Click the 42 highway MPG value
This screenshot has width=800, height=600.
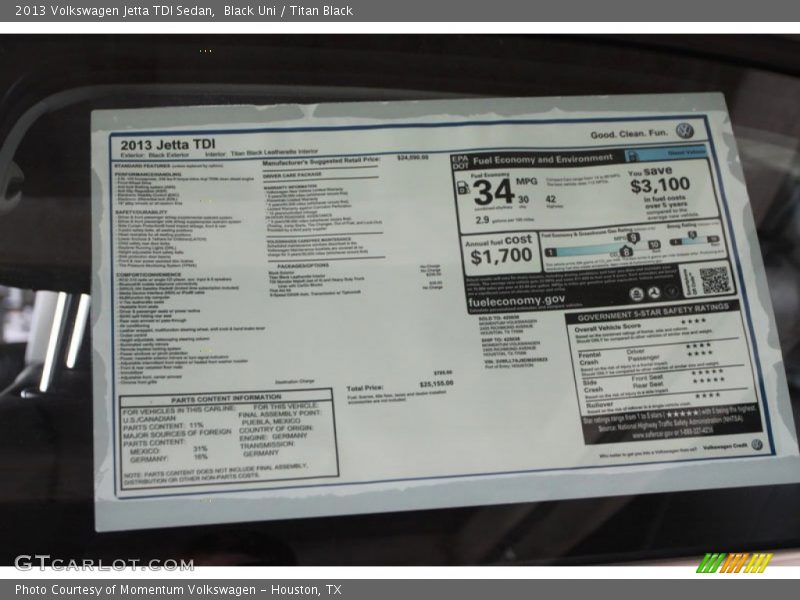tap(551, 199)
